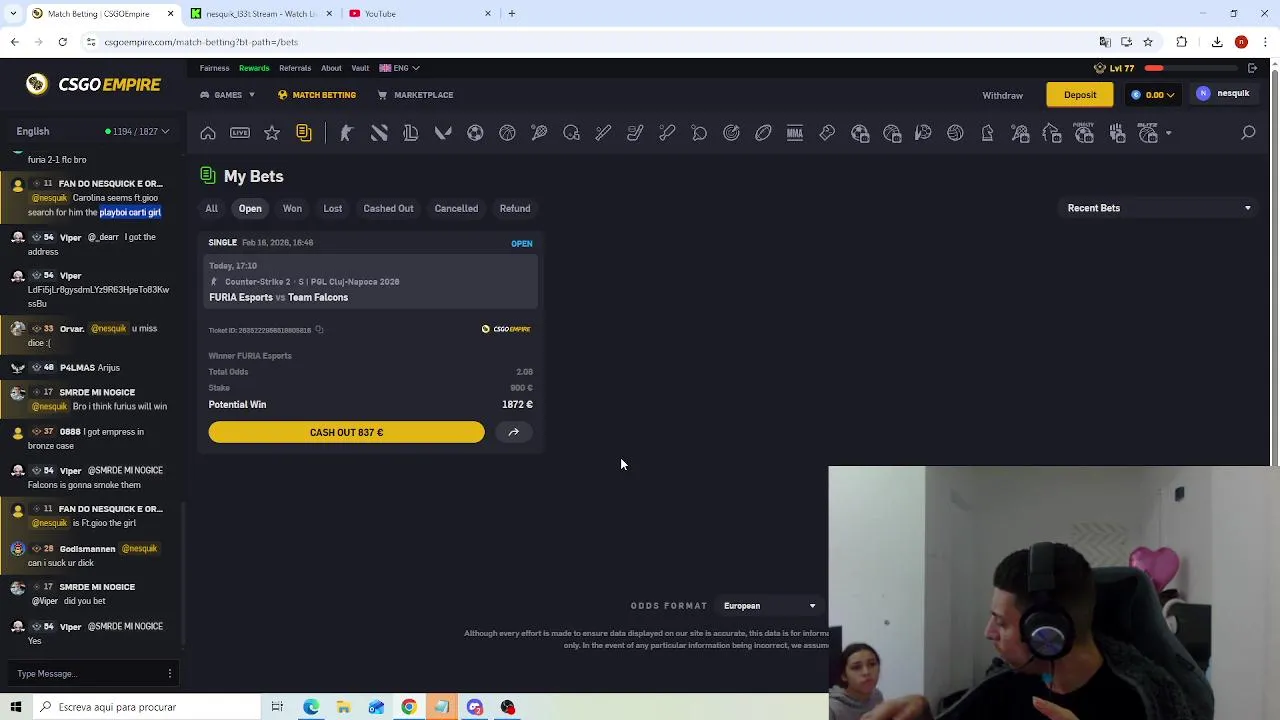The width and height of the screenshot is (1280, 720).
Task: Select the American football helmet icon
Action: click(x=571, y=133)
